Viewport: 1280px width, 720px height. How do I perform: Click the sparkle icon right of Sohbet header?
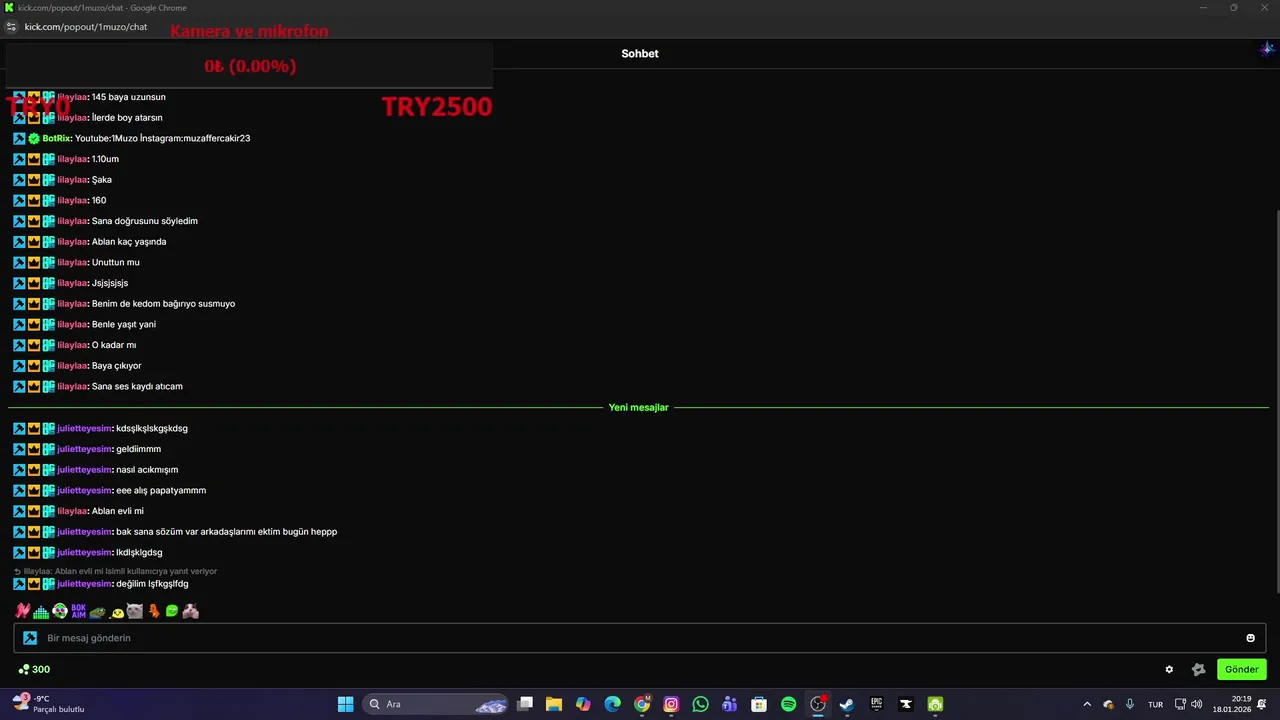tap(1267, 49)
